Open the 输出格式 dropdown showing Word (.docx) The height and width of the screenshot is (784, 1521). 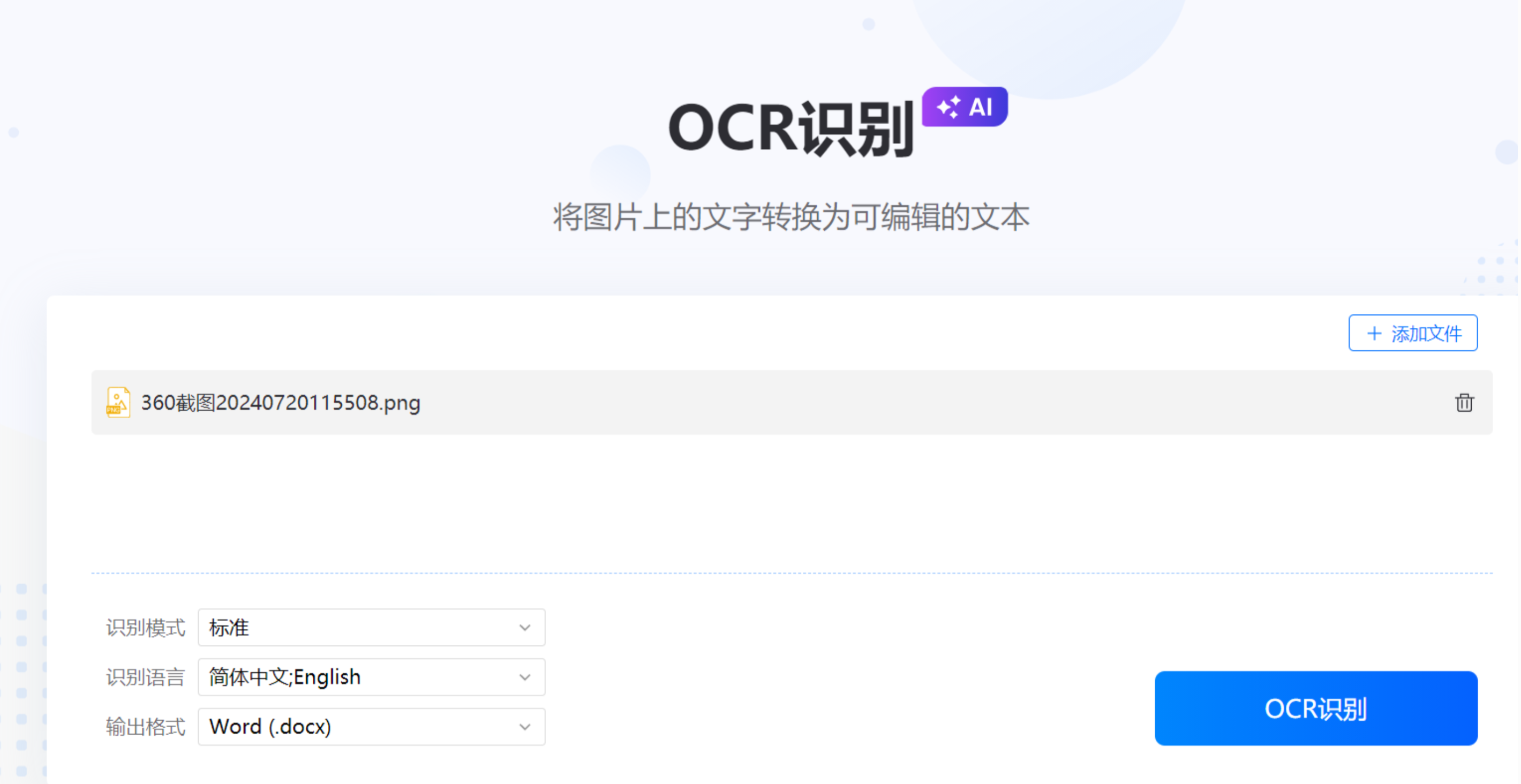coord(371,726)
